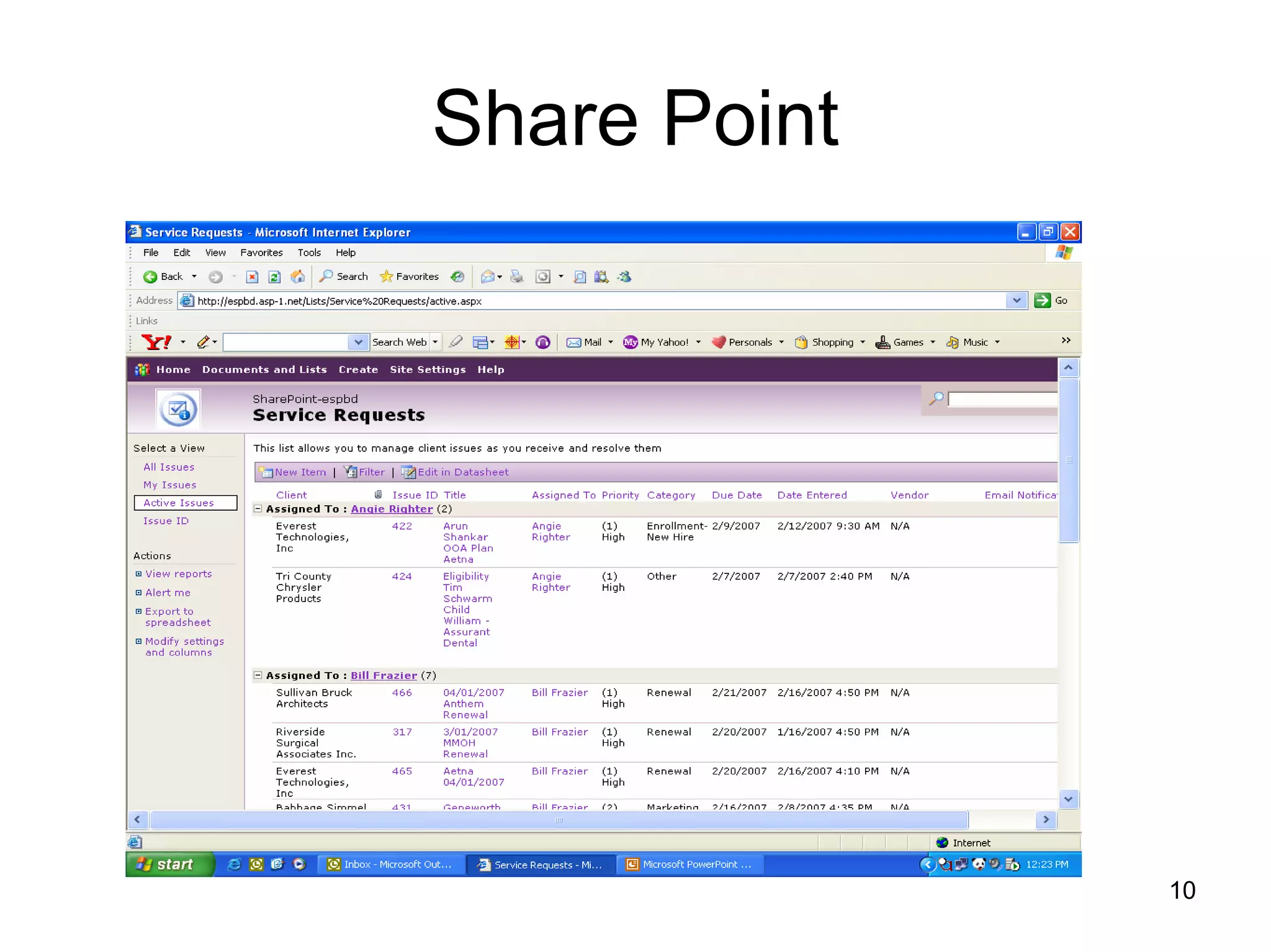
Task: Click the Refresh page icon
Action: click(x=274, y=277)
